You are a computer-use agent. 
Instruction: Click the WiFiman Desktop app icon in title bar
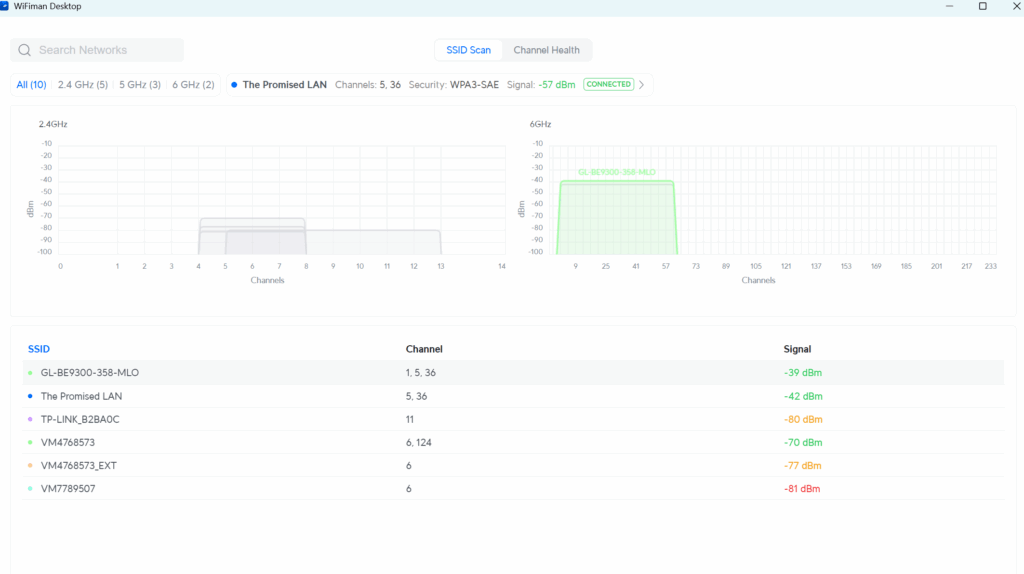(5, 6)
